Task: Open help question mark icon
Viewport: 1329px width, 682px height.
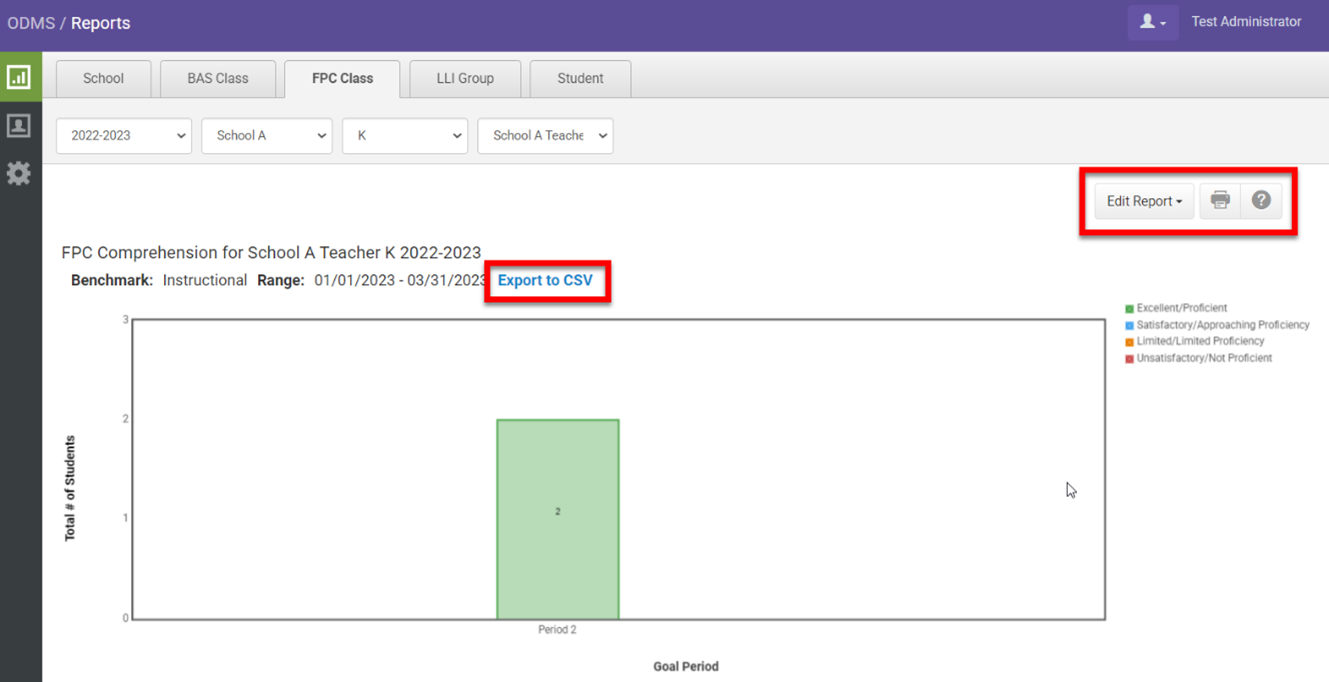Action: 1261,201
